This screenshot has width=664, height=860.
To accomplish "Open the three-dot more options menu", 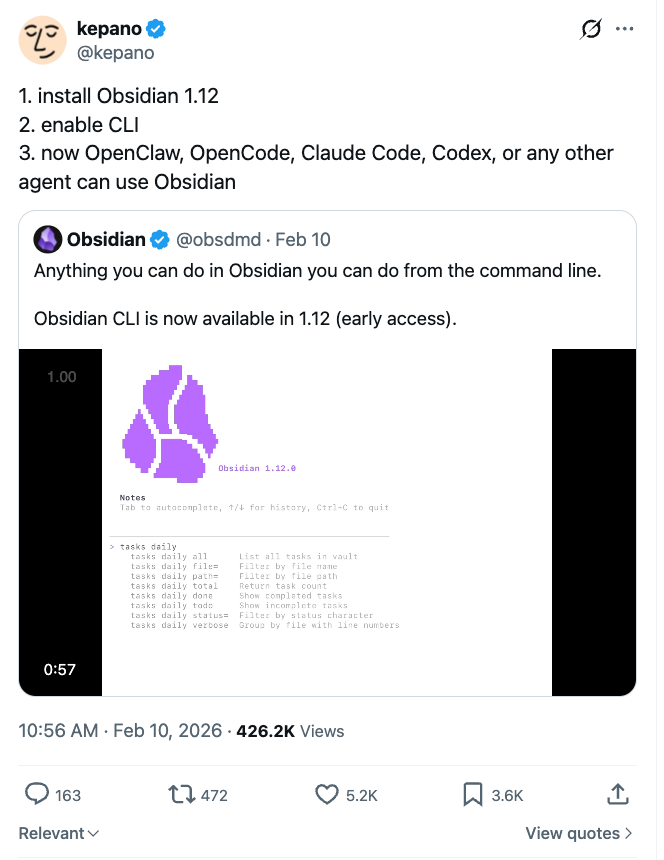I will pos(625,28).
